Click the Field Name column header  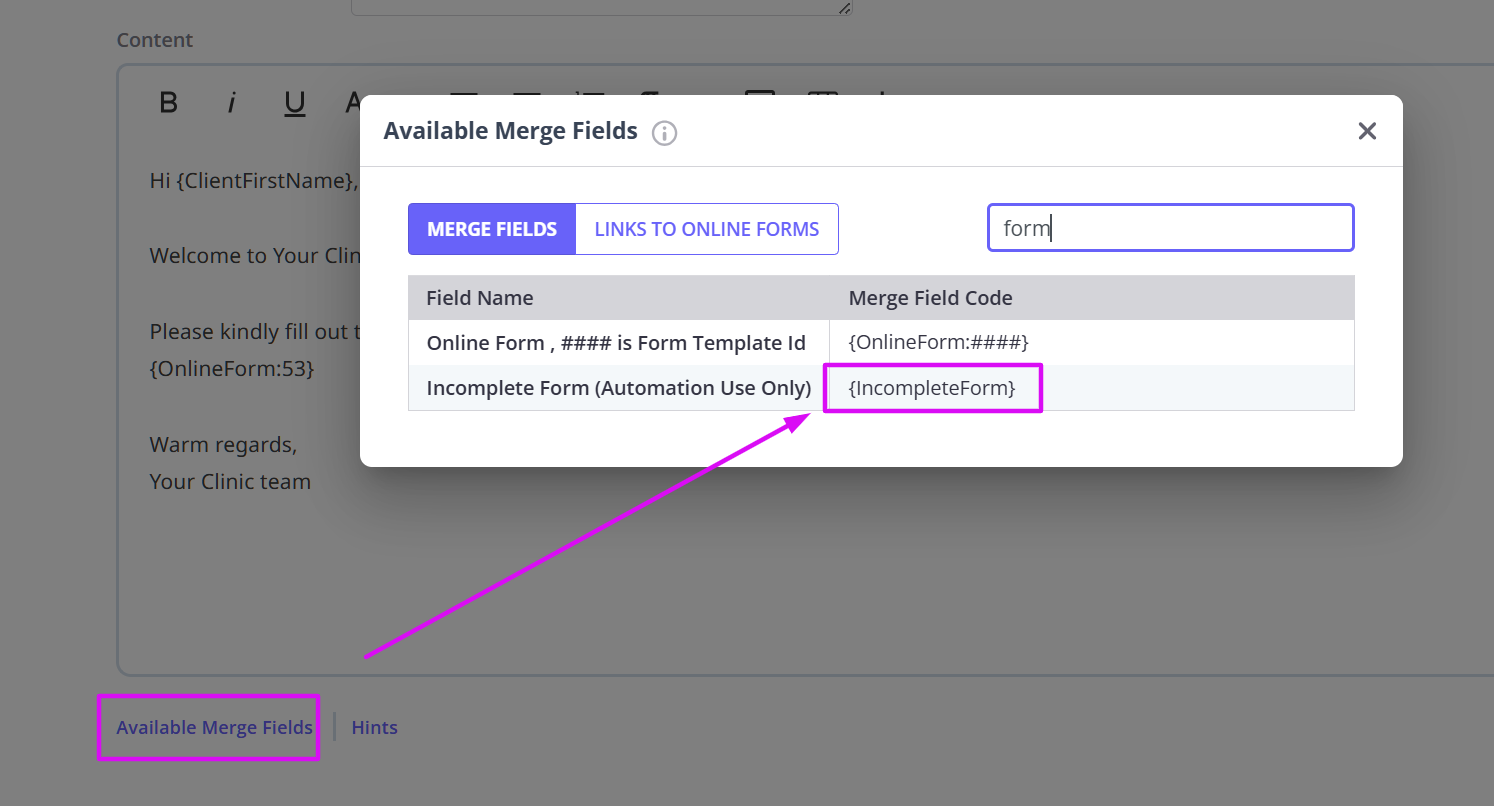(x=481, y=297)
